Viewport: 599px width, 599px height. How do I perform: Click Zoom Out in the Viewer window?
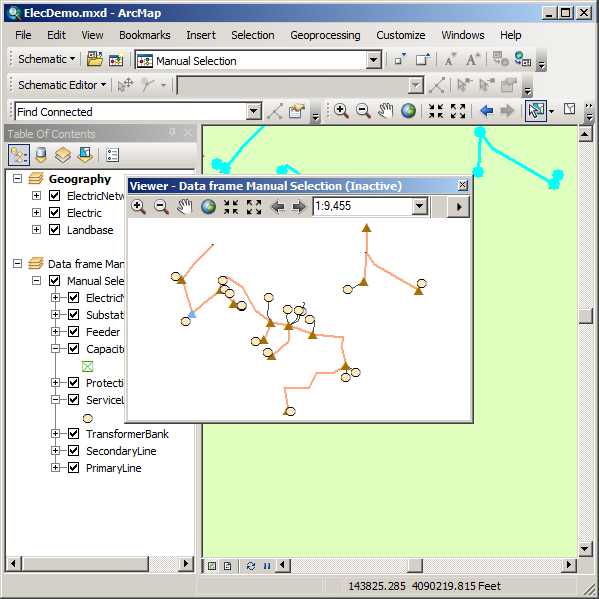click(161, 207)
